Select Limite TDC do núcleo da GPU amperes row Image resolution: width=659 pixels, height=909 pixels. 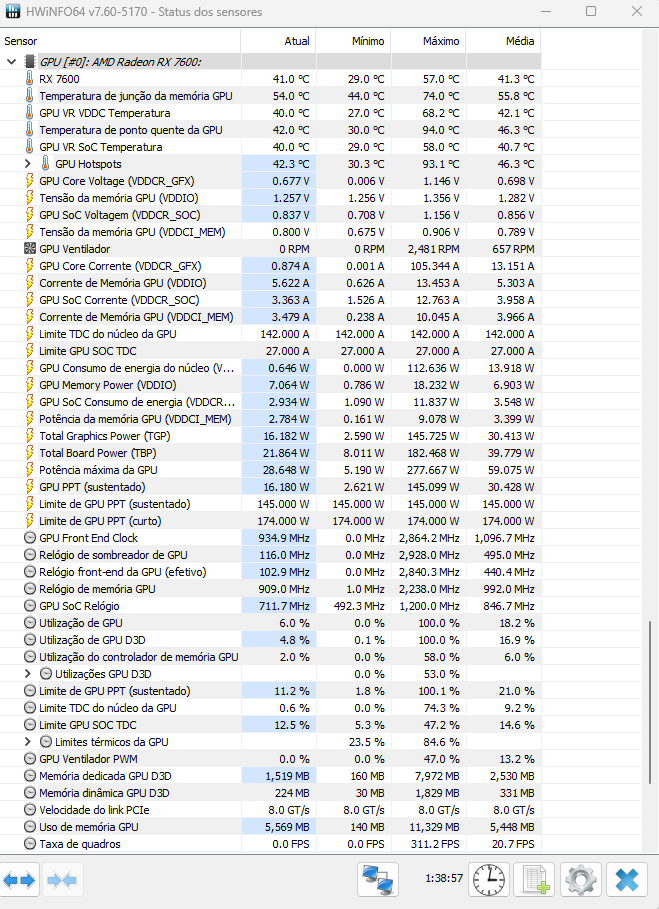[x=270, y=334]
